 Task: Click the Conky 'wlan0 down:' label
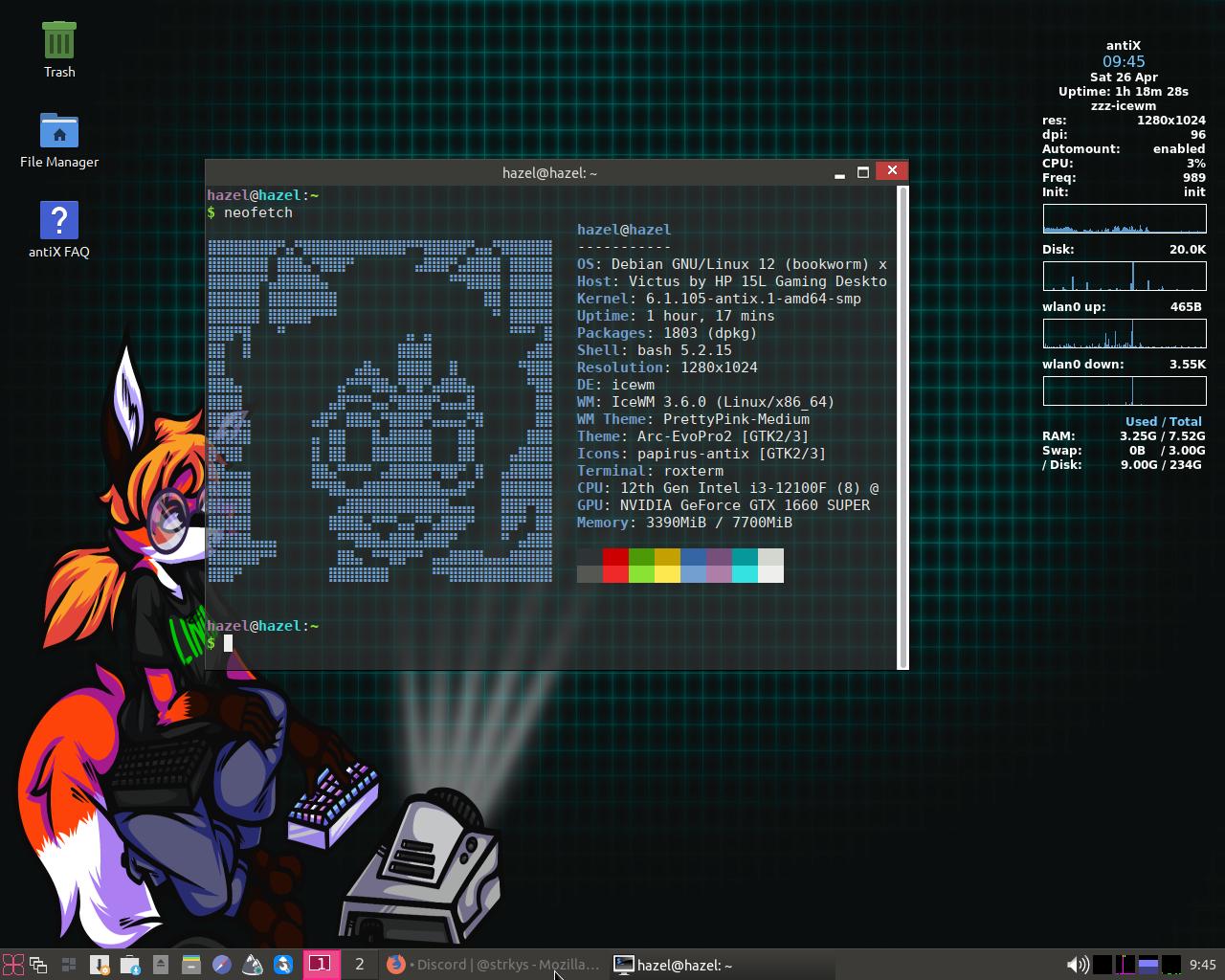click(x=1083, y=365)
